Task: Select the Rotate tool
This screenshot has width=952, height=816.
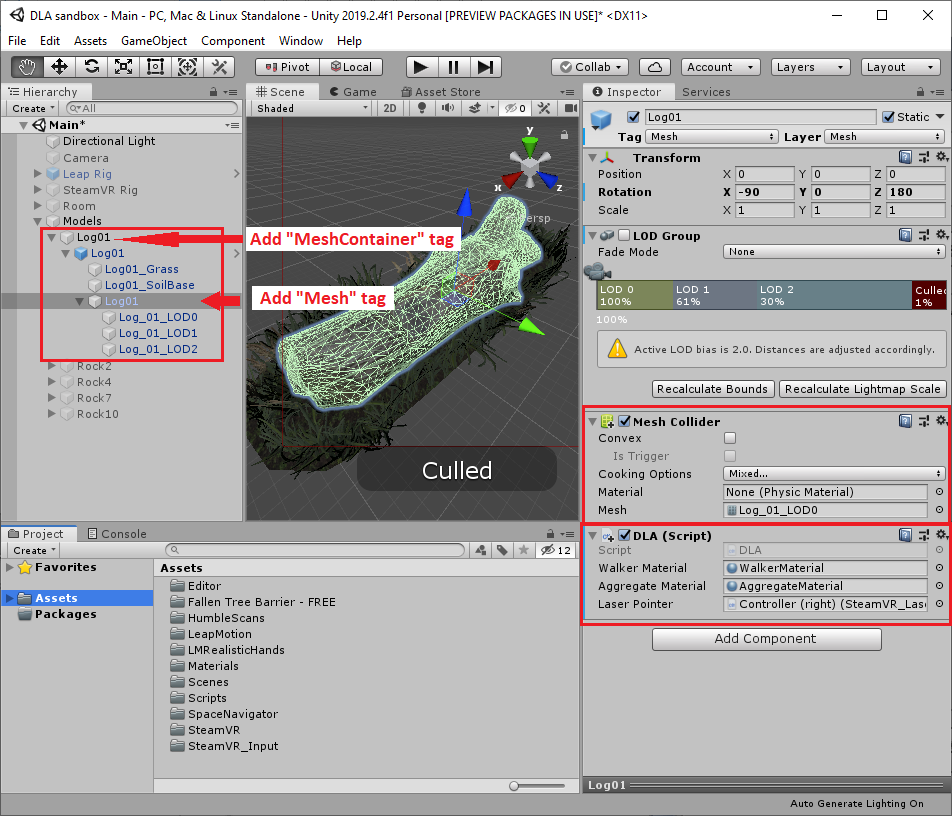Action: (x=92, y=67)
